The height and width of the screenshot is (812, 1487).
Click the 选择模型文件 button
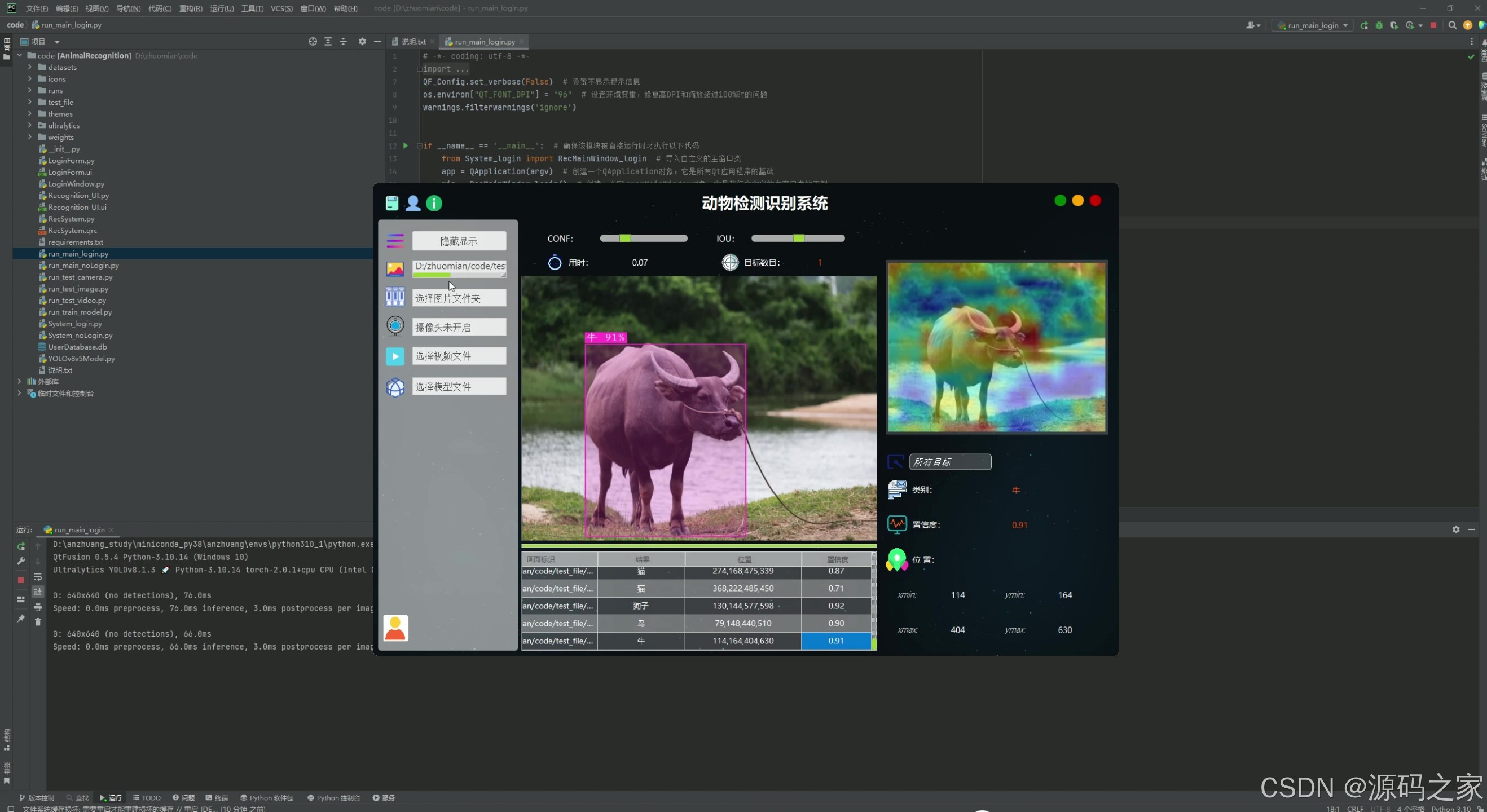coord(458,387)
